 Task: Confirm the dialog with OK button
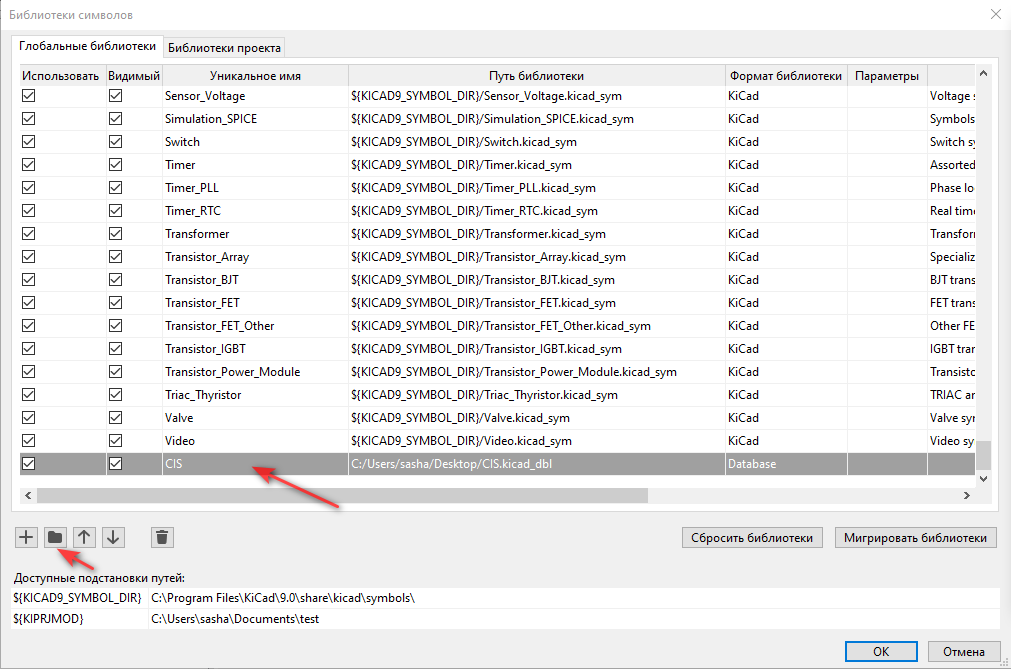point(881,651)
